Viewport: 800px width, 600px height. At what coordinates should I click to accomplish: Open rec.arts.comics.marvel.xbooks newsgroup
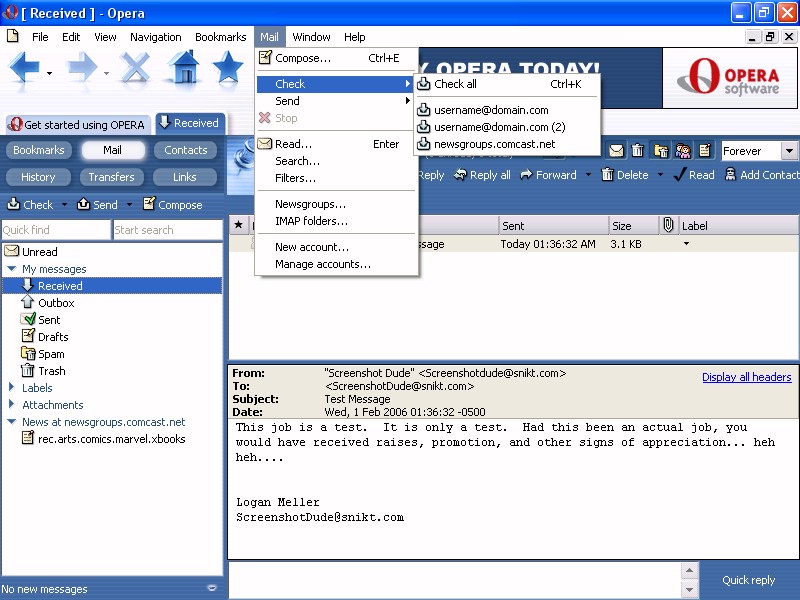104,439
